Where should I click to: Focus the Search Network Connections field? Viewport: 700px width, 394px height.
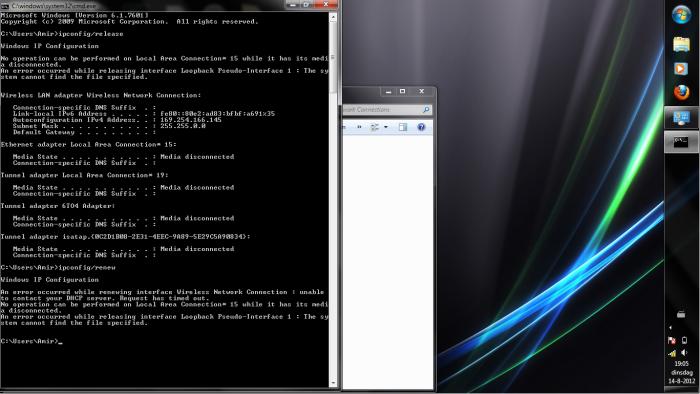(x=387, y=109)
